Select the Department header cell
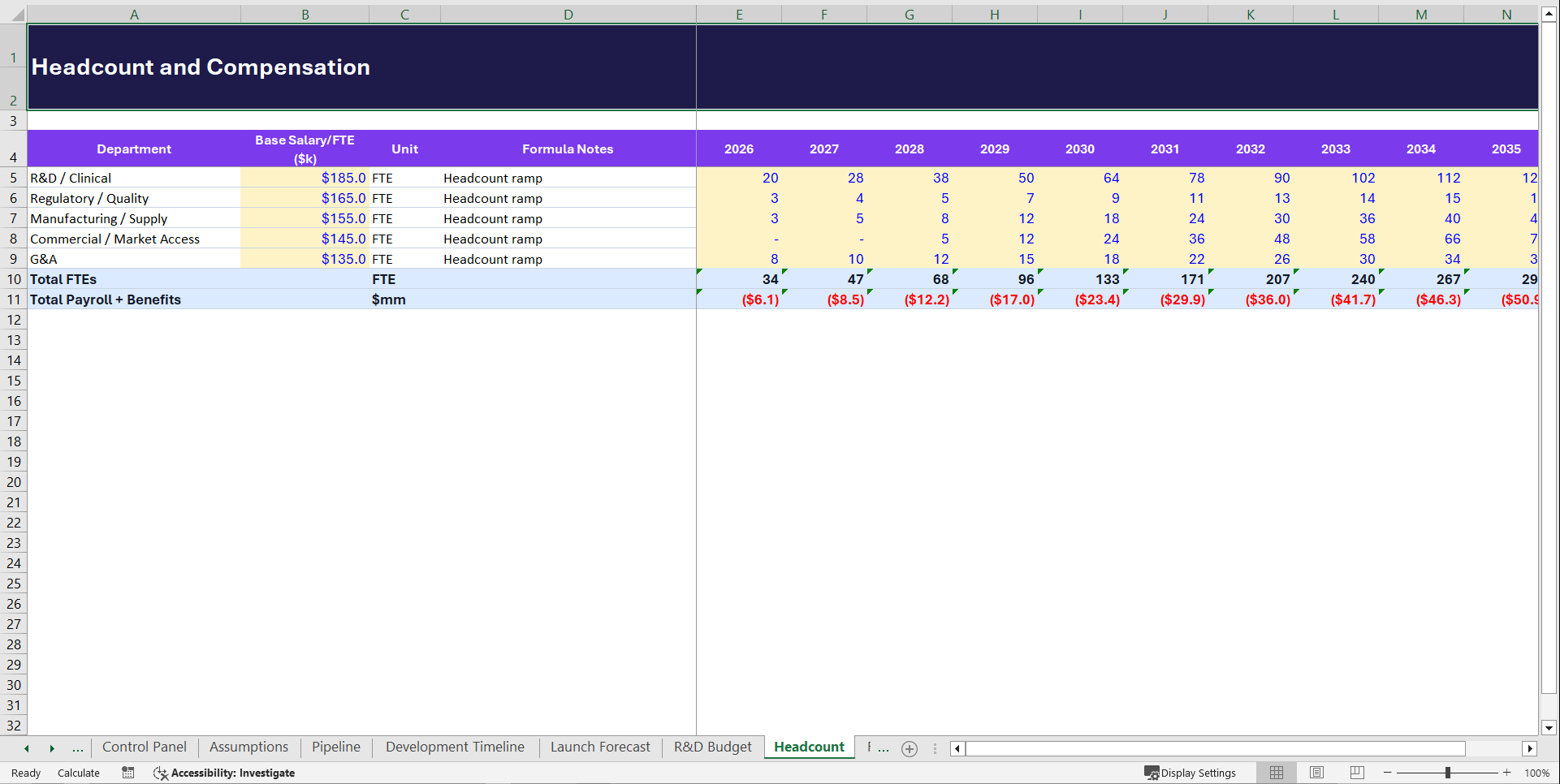The height and width of the screenshot is (784, 1560). click(134, 149)
